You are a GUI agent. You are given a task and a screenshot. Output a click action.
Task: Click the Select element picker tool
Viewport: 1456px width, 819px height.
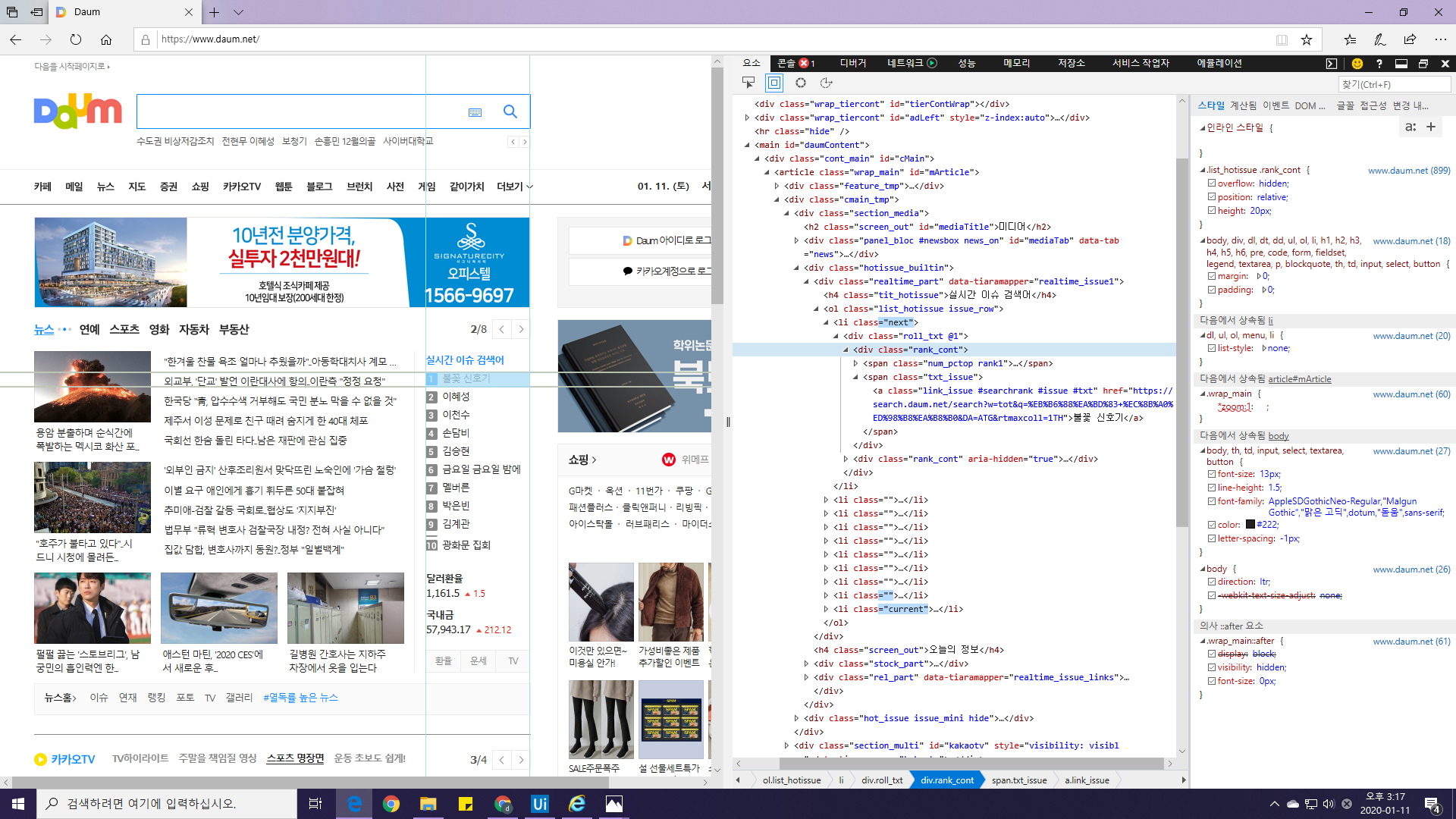click(748, 83)
